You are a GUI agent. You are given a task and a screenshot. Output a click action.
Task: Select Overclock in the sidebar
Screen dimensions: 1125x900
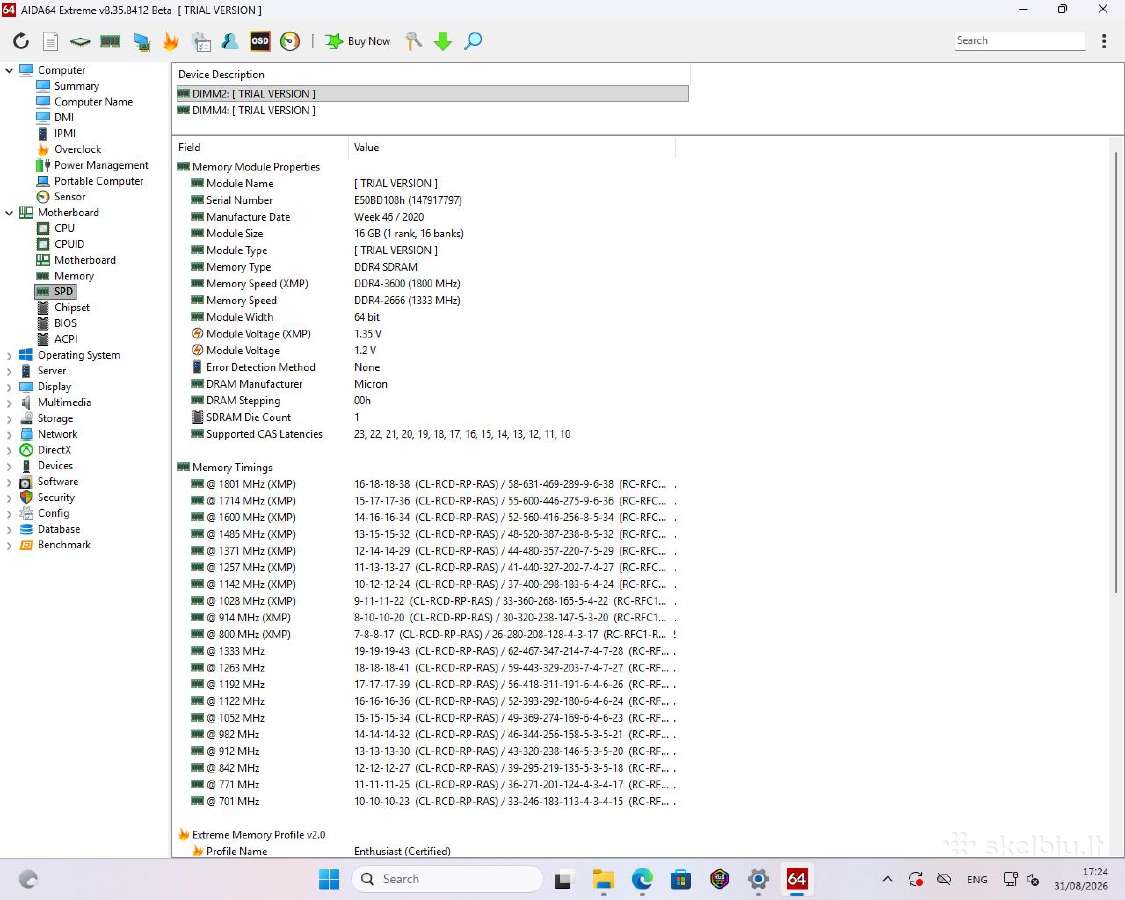click(x=77, y=149)
